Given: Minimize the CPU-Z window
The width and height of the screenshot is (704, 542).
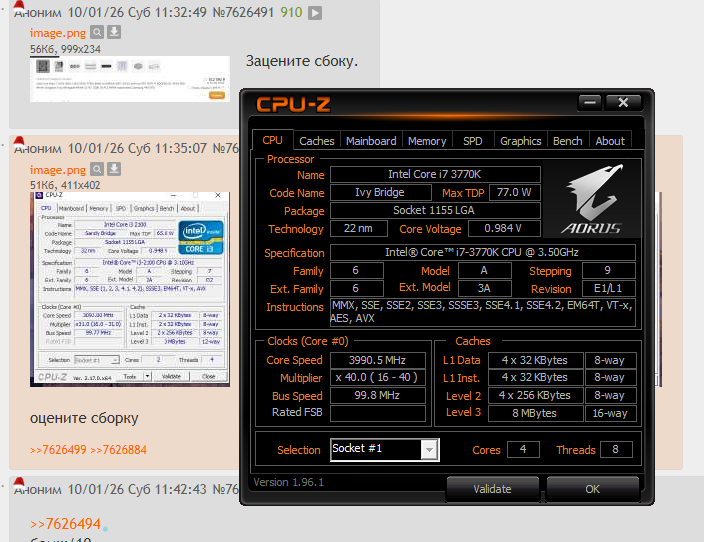Looking at the screenshot, I should (590, 103).
